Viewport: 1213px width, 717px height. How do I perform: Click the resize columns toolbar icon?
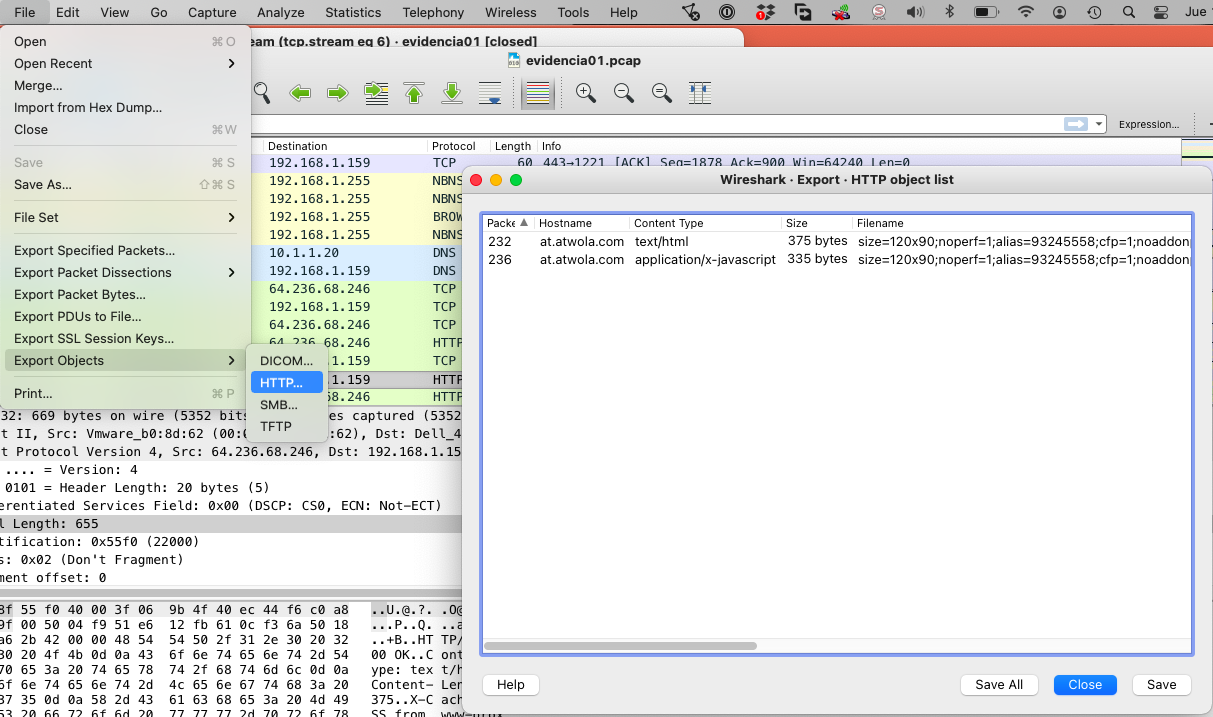coord(700,93)
